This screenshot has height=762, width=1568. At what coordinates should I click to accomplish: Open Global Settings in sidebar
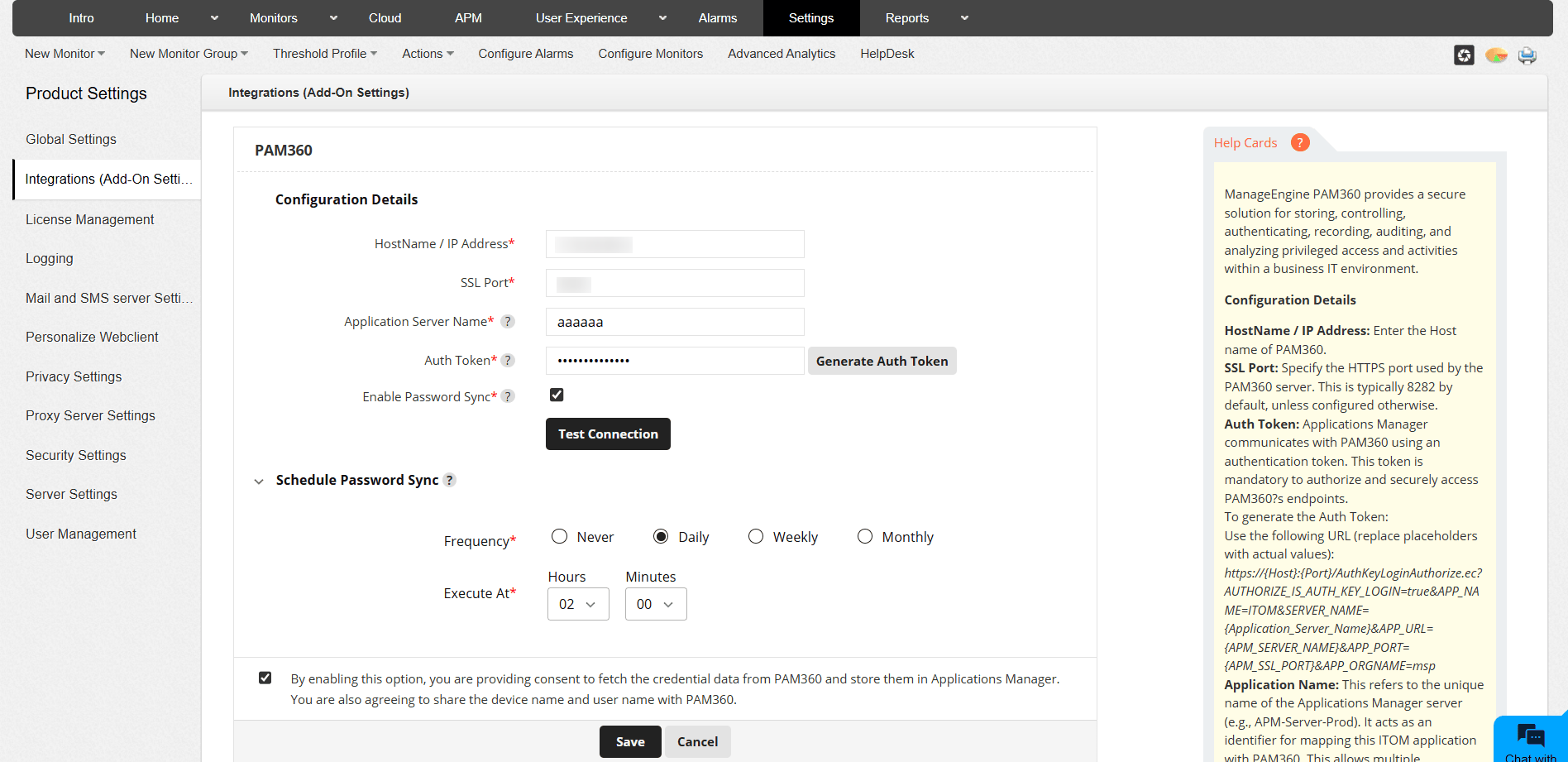(71, 139)
